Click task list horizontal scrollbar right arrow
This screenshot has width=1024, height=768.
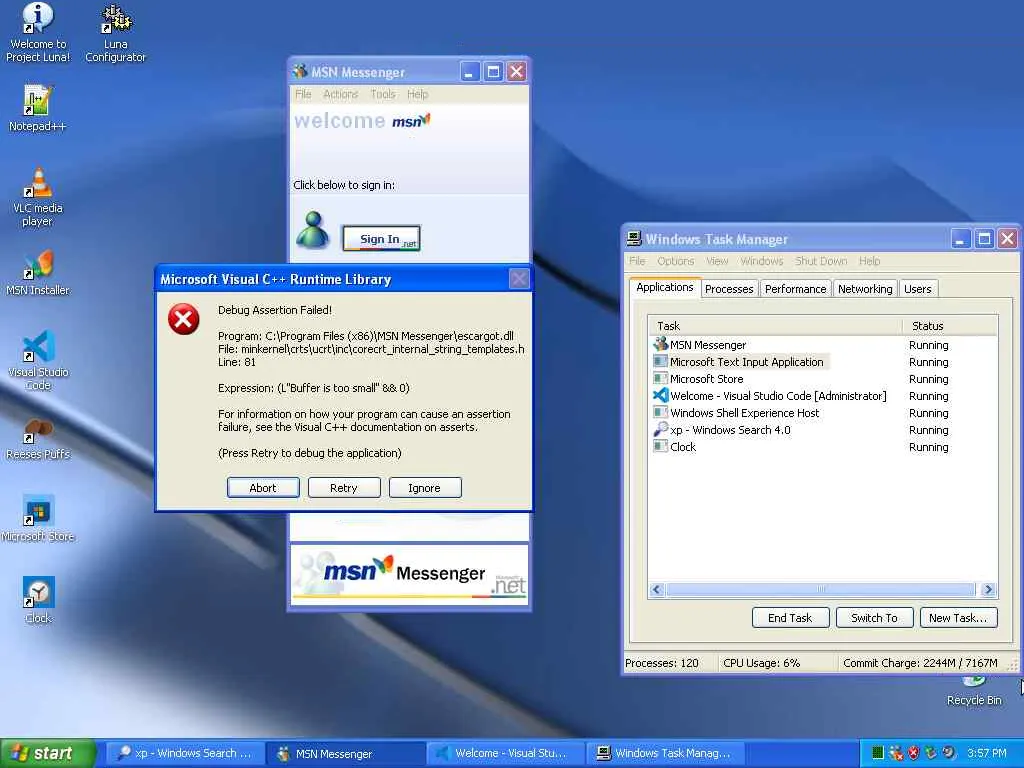point(989,590)
